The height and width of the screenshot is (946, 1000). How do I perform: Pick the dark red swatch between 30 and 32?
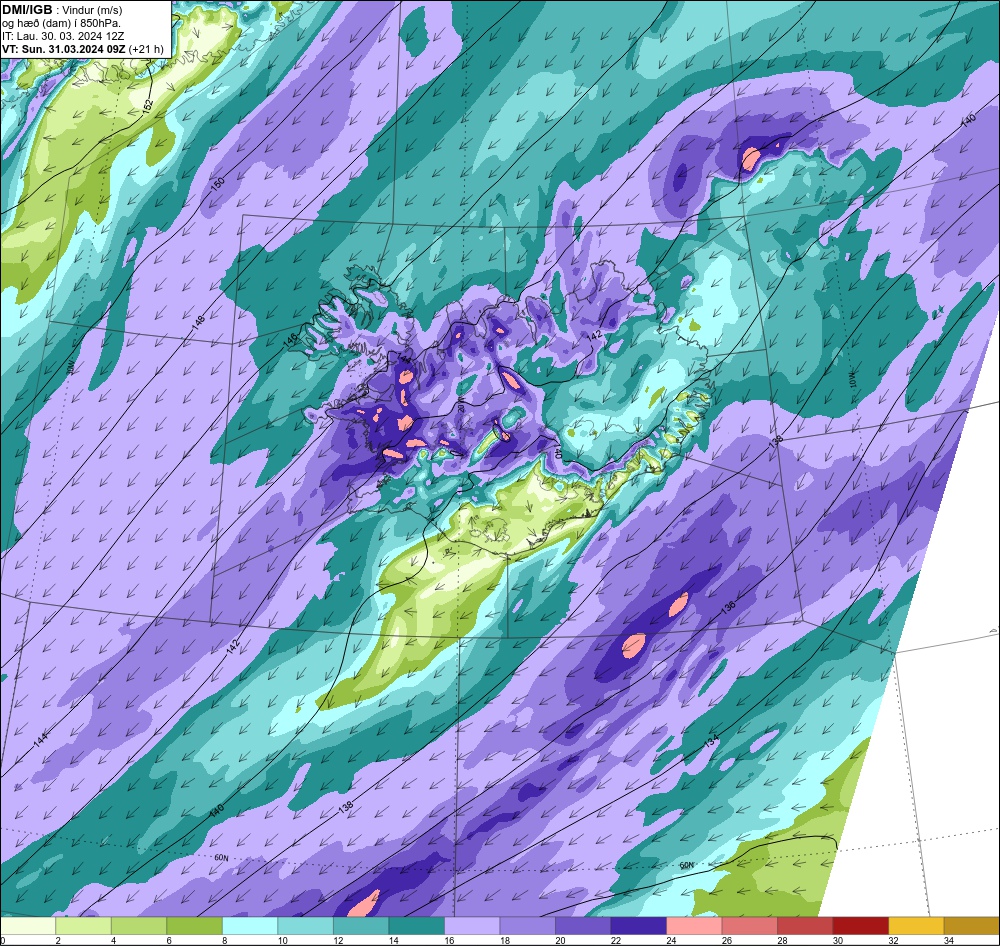[x=860, y=926]
